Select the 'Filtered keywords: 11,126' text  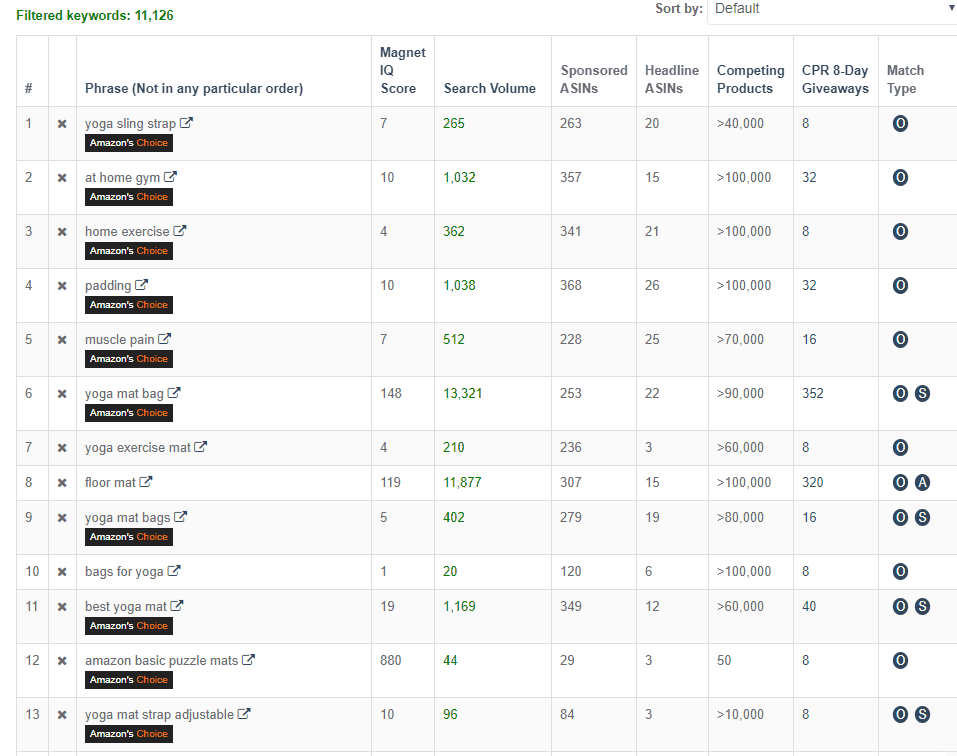95,15
